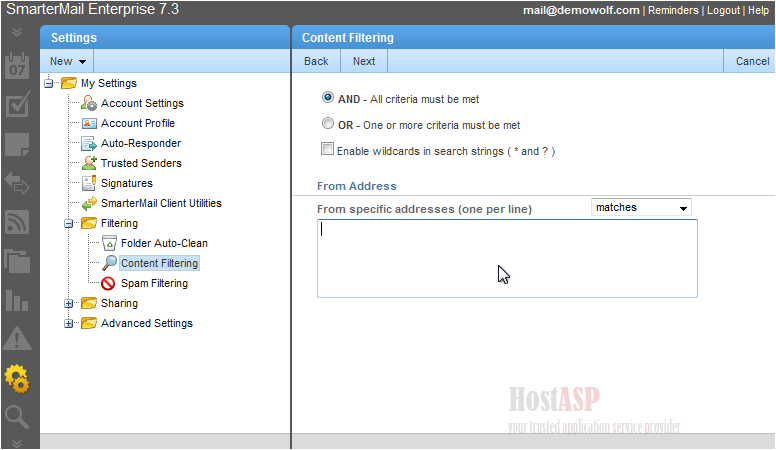Click mail@demowolf.com account text
This screenshot has width=776, height=450.
581,10
